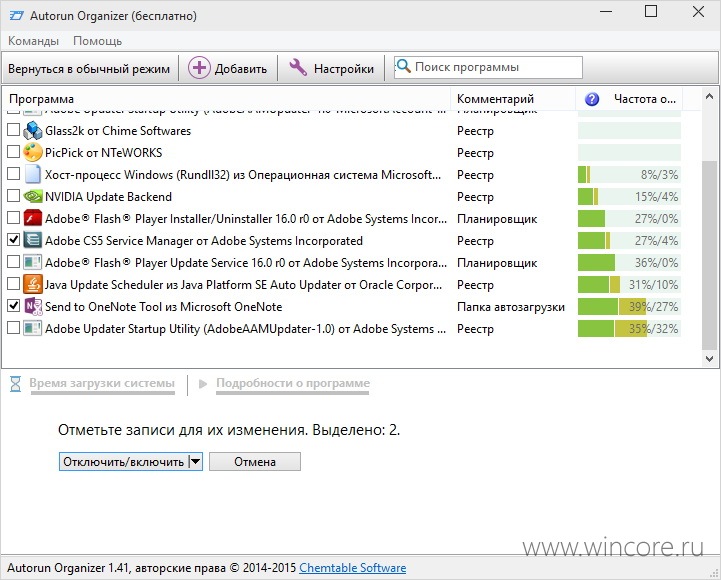The width and height of the screenshot is (721, 580).
Task: Sort by the Комментарий column header
Action: (513, 99)
